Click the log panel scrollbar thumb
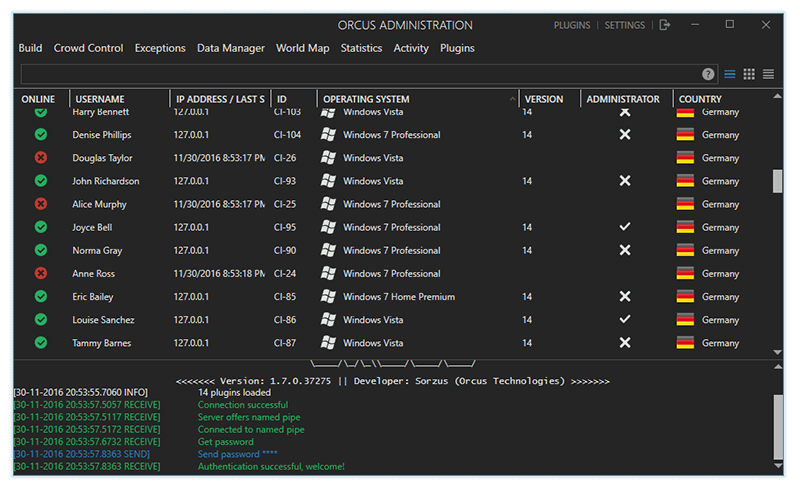 point(778,427)
